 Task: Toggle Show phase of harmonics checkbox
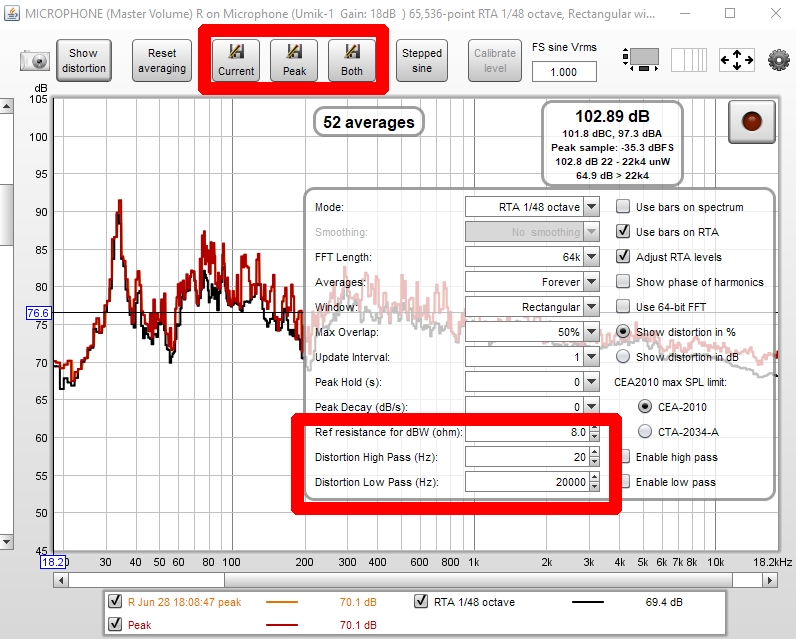tap(622, 282)
